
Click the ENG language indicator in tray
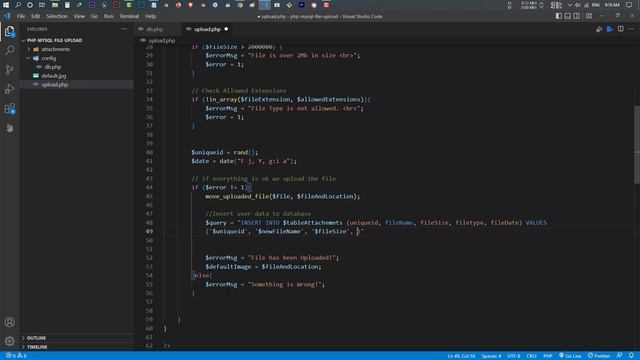click(x=596, y=5)
